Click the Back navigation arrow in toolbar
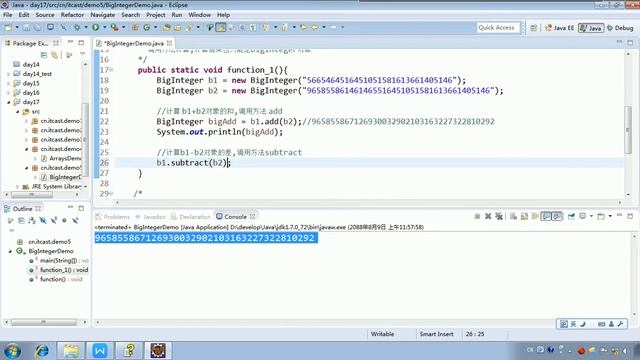The image size is (640, 360). point(315,27)
